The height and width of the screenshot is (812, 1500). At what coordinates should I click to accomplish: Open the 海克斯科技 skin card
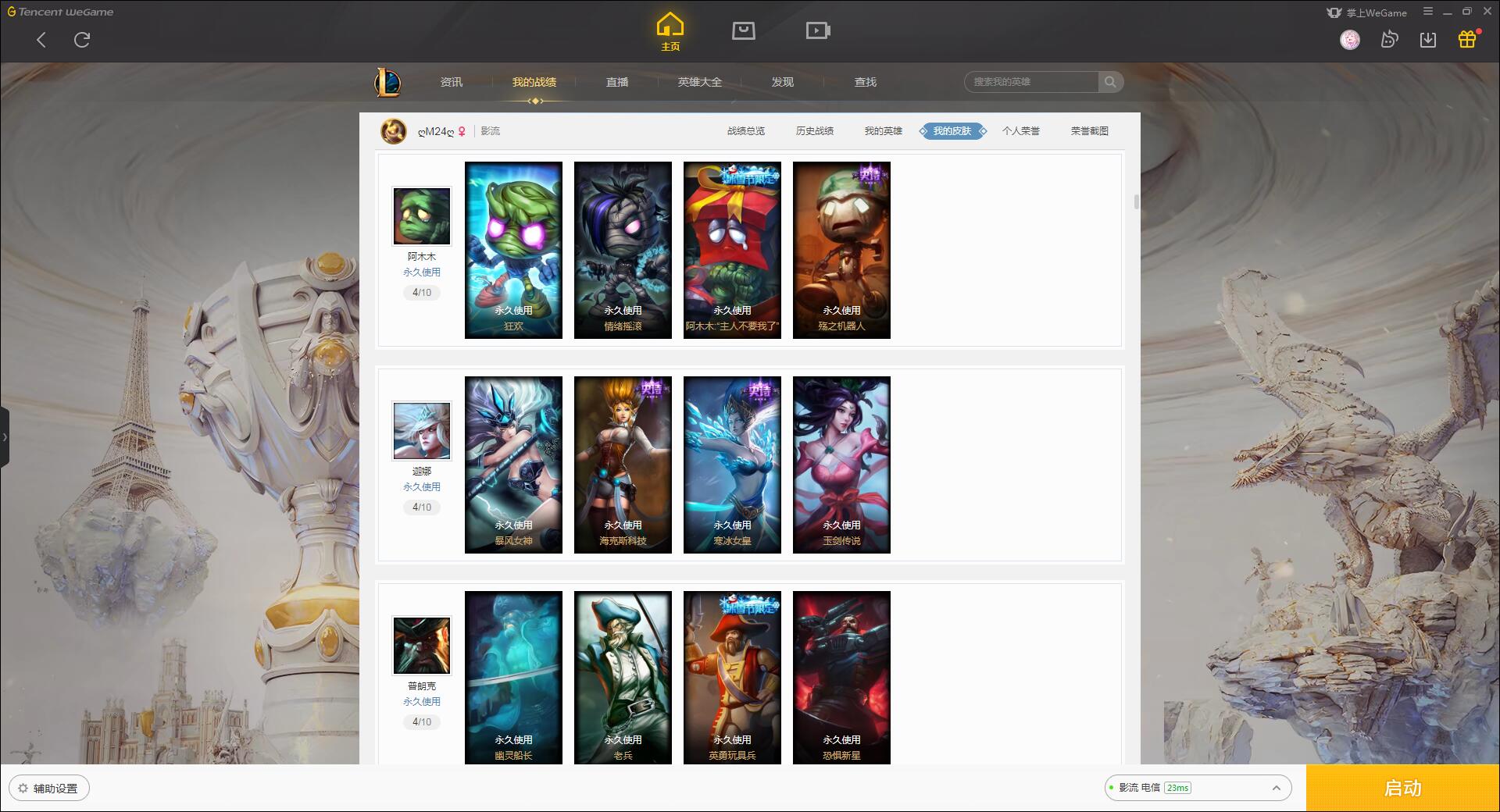click(x=623, y=465)
